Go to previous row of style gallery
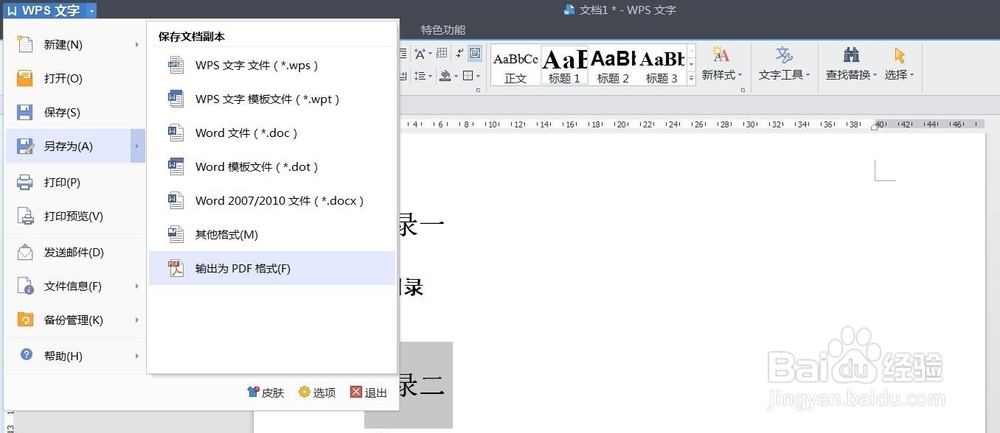Screen dimensions: 1000x433 [691, 51]
